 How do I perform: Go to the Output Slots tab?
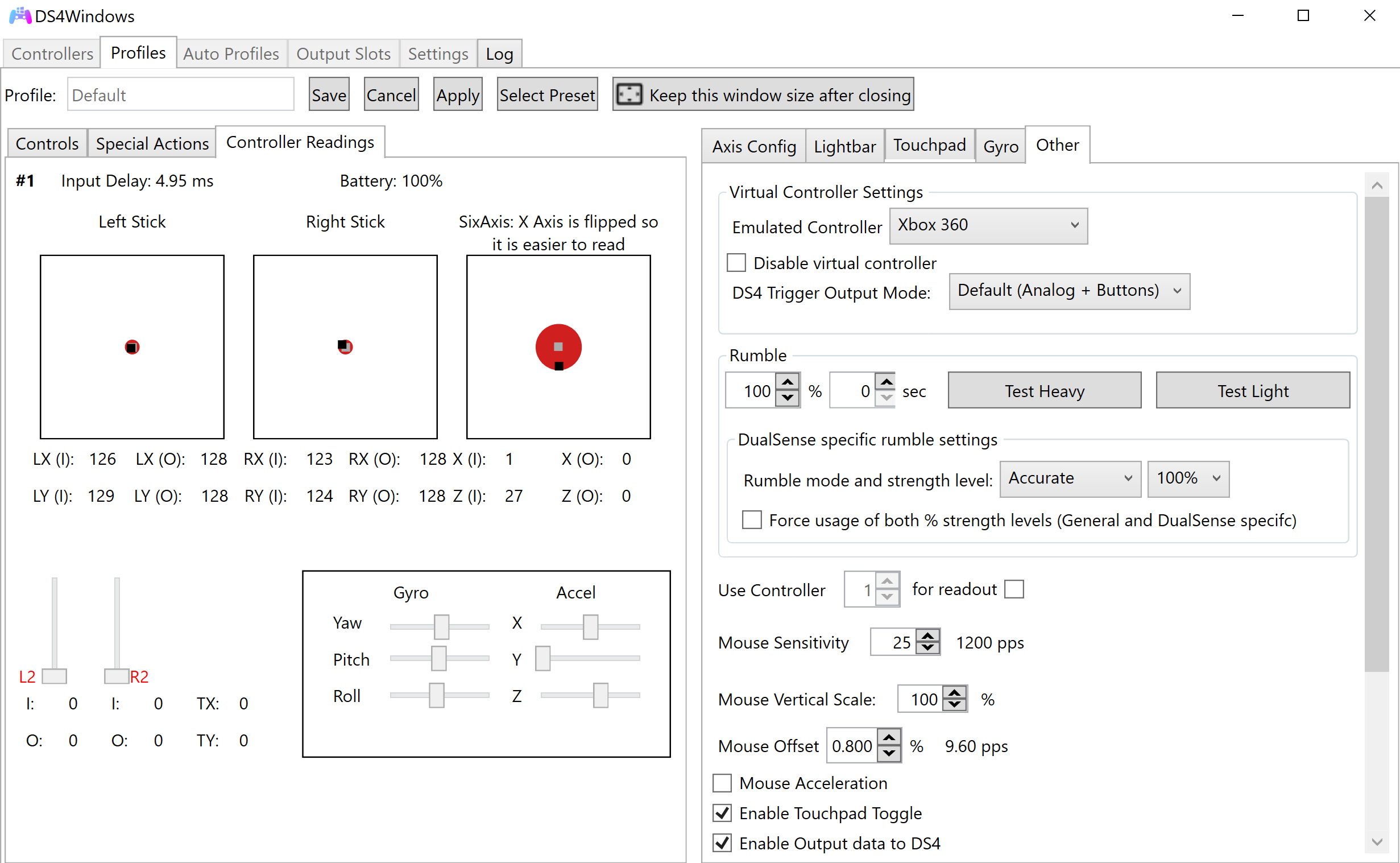(343, 53)
